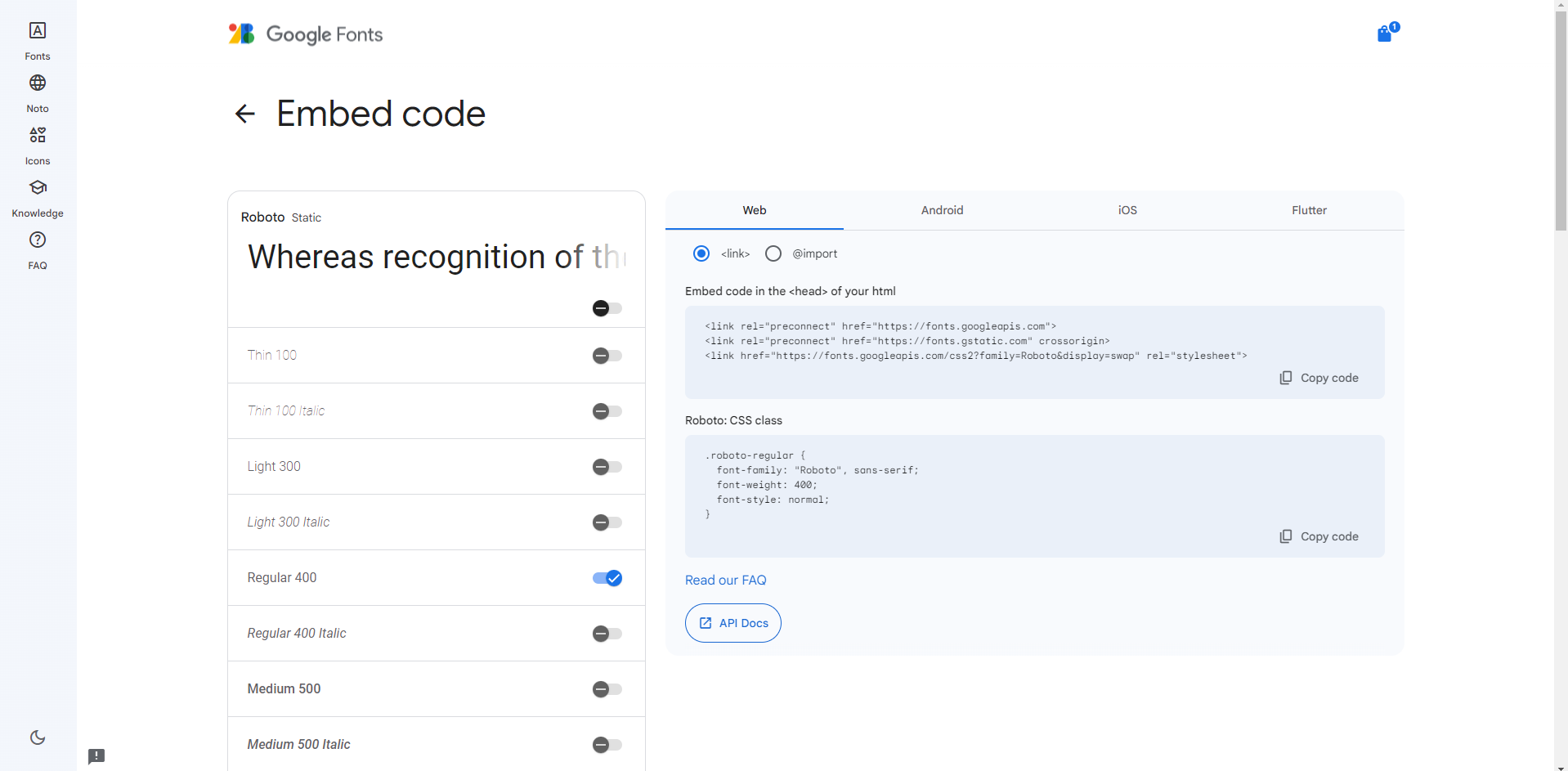Select the <link> radio option
This screenshot has height=771, width=1568.
point(701,253)
